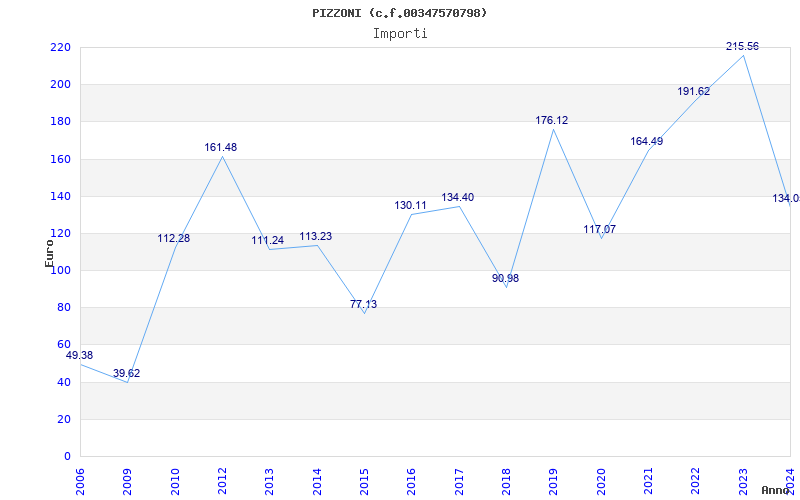Viewport: 800px width, 500px height.
Task: Click the x-axis year 2016
Action: tap(412, 481)
